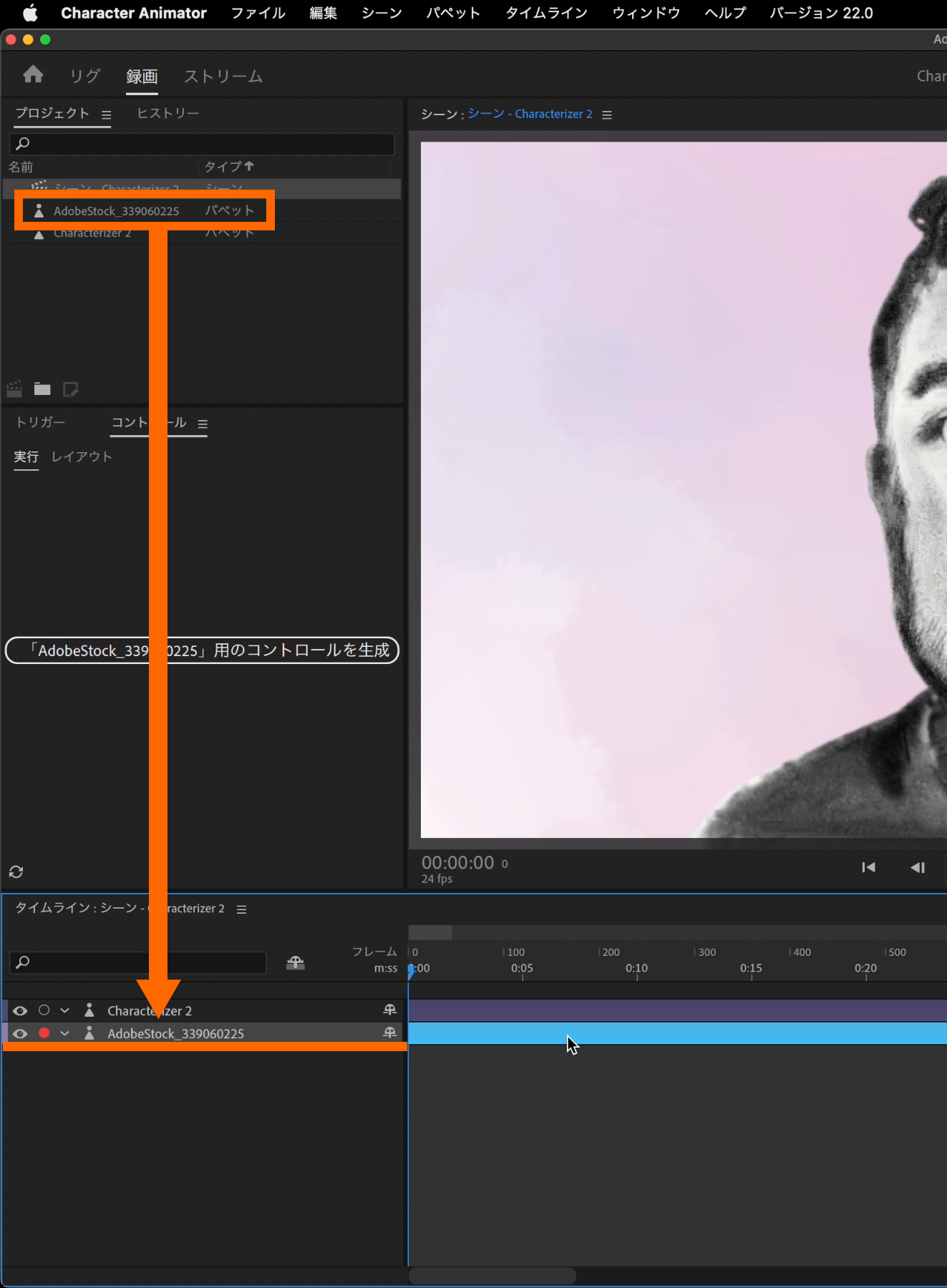
Task: Click the timeline zoom bar above ruler
Action: 430,932
